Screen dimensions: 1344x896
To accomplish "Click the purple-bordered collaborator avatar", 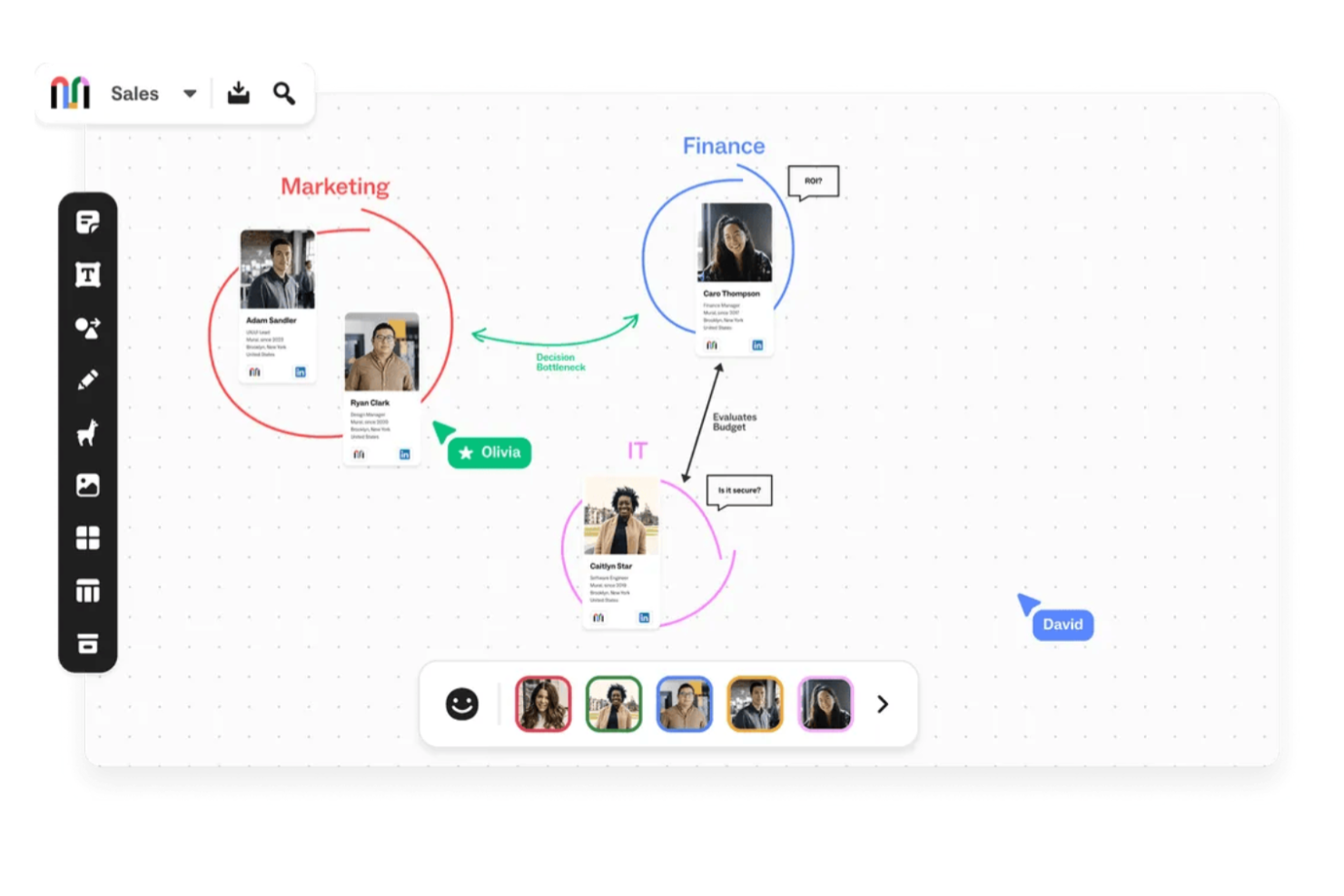I will pyautogui.click(x=825, y=704).
